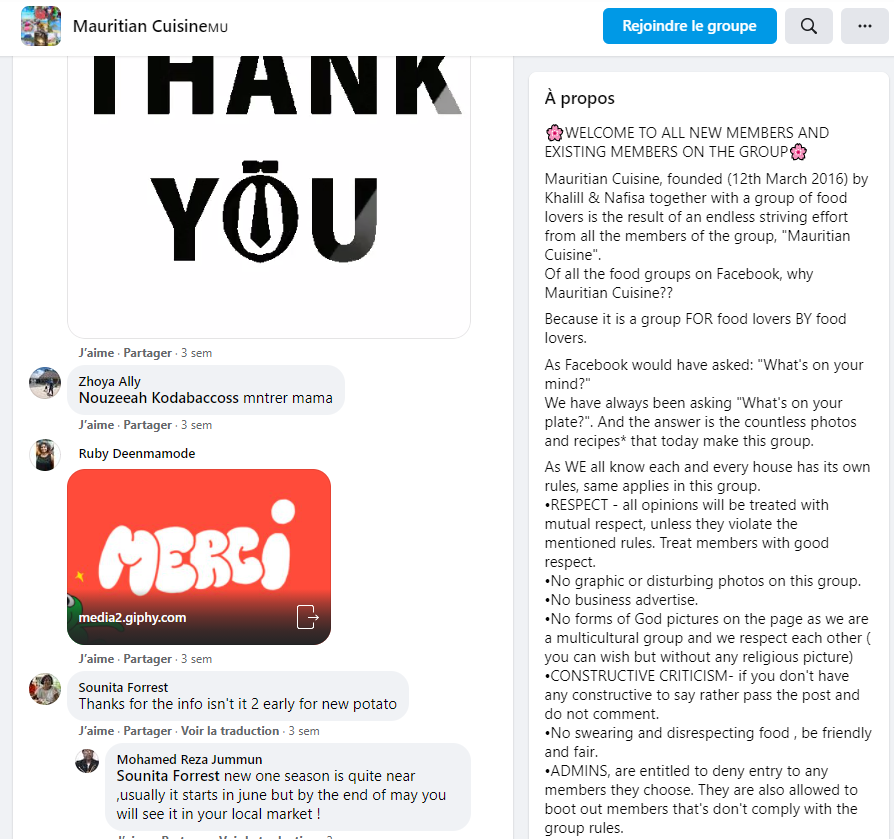Image resolution: width=894 pixels, height=839 pixels.
Task: Open Mohamed Reza Jummun's avatar
Action: tap(87, 761)
